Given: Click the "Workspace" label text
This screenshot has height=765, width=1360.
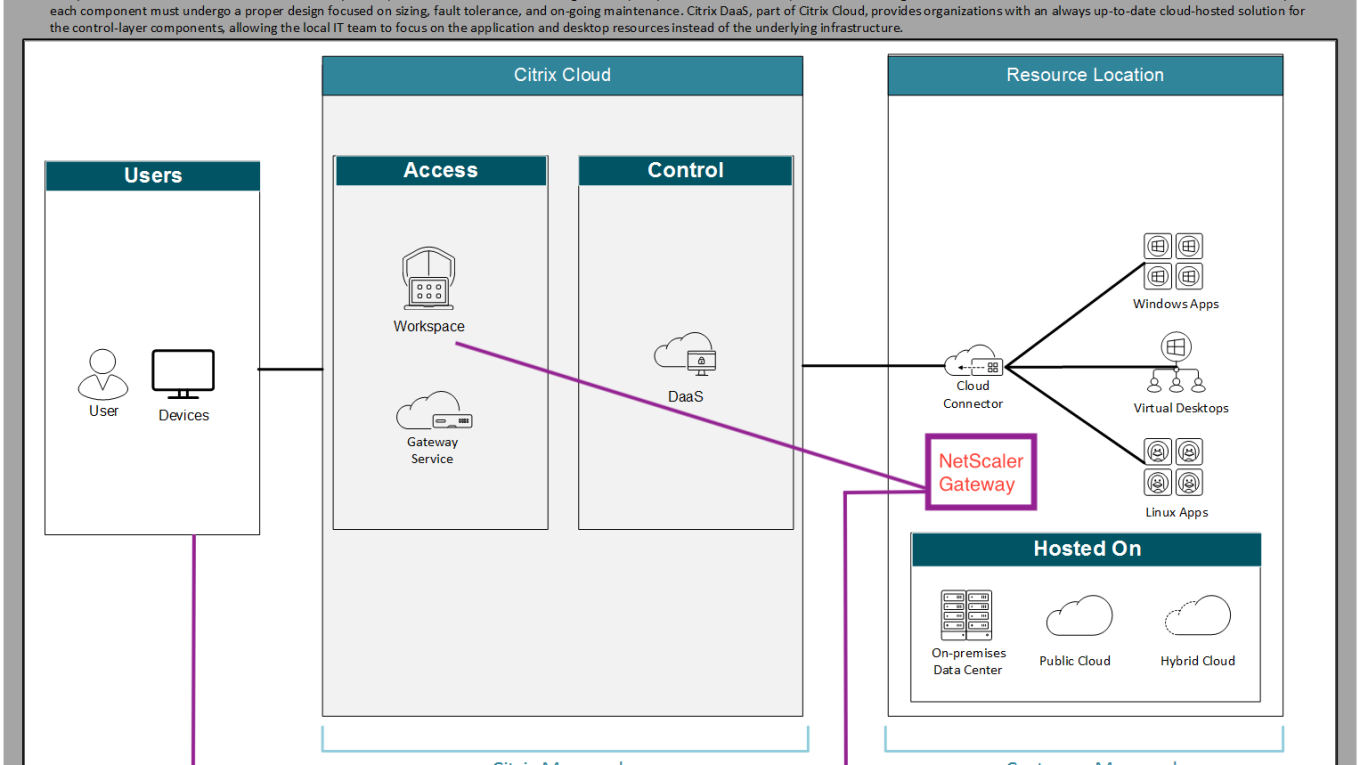Looking at the screenshot, I should click(429, 326).
